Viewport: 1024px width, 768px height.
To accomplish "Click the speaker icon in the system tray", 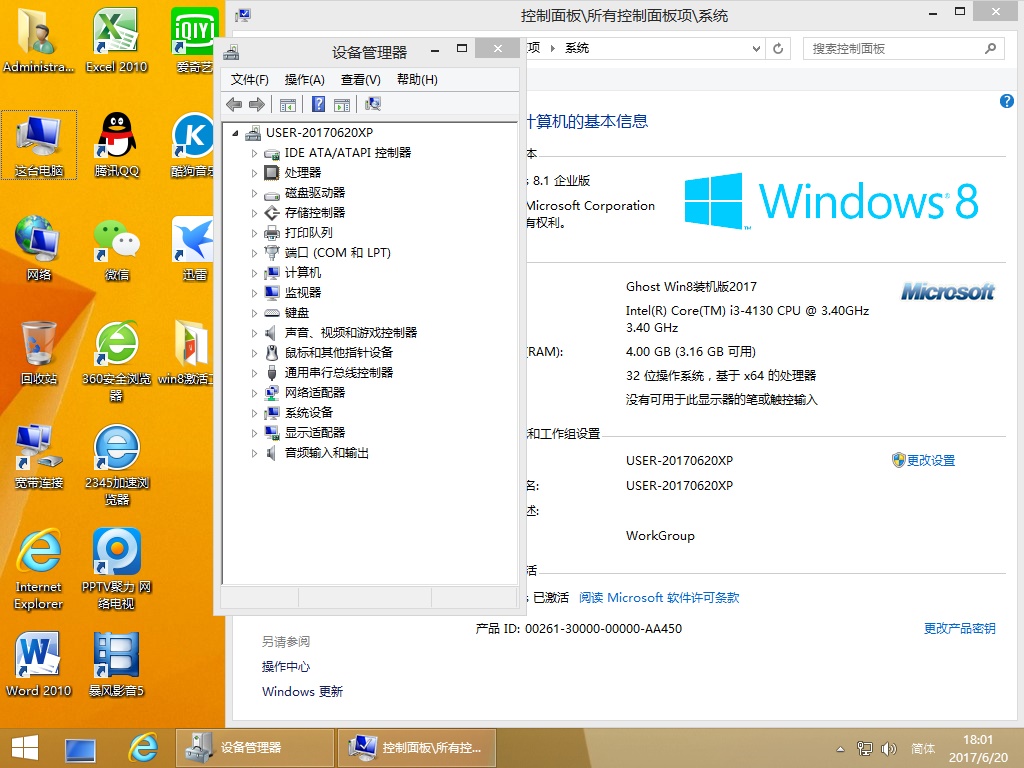I will [x=889, y=748].
